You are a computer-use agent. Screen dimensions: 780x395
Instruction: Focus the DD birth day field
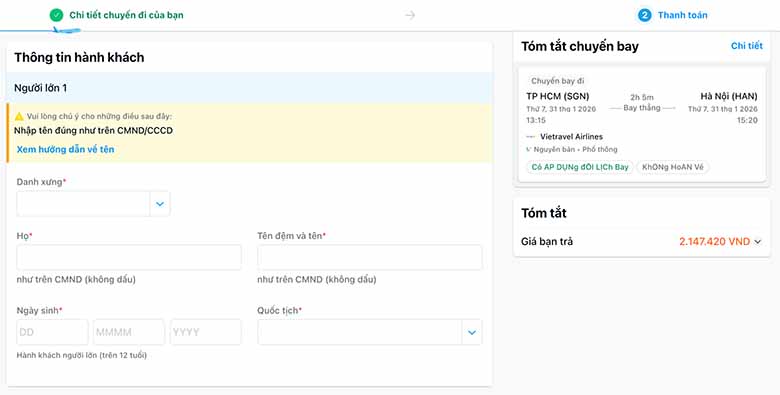[52, 332]
